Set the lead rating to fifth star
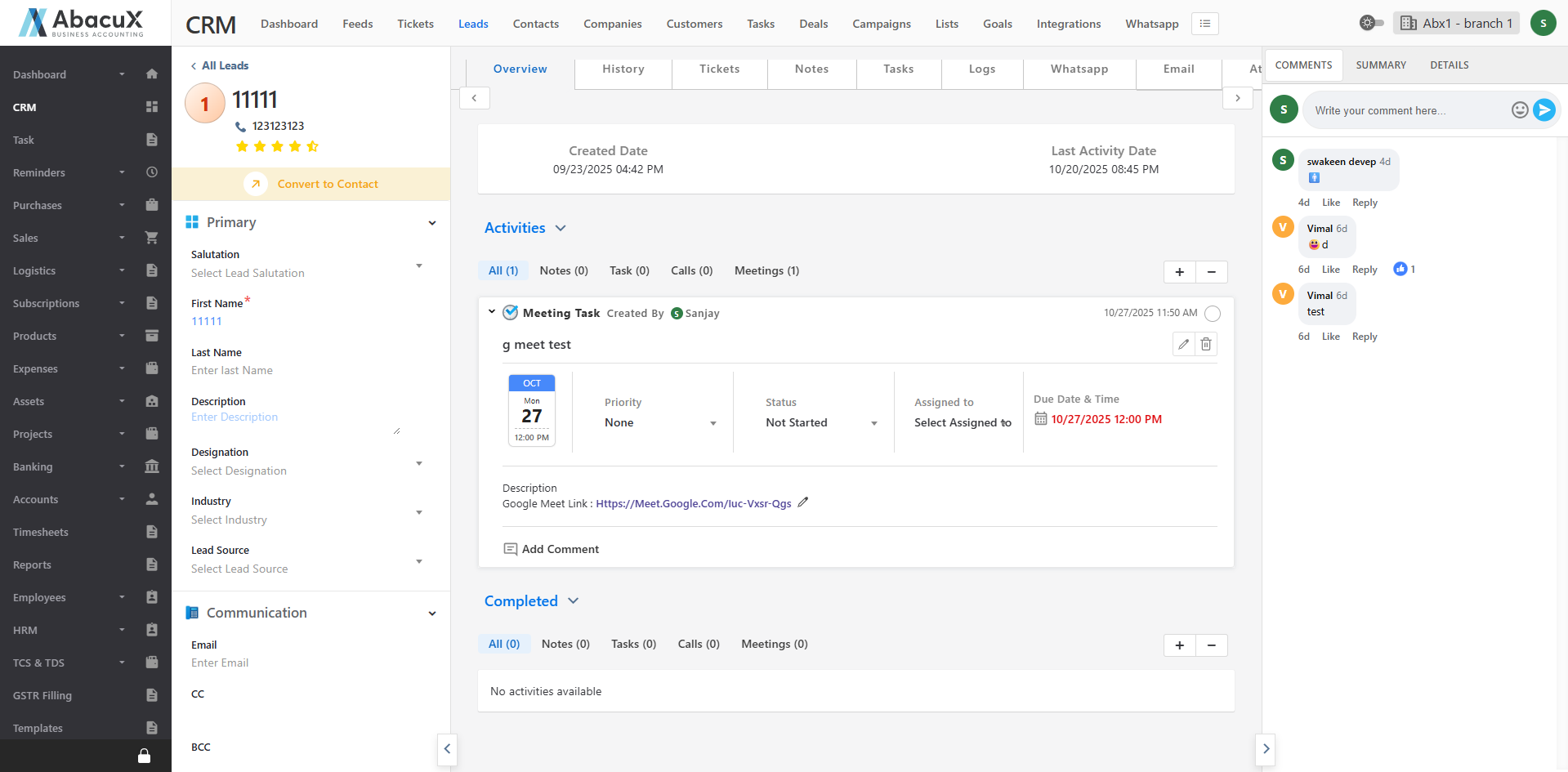Screen dimensions: 1568x772 point(312,146)
